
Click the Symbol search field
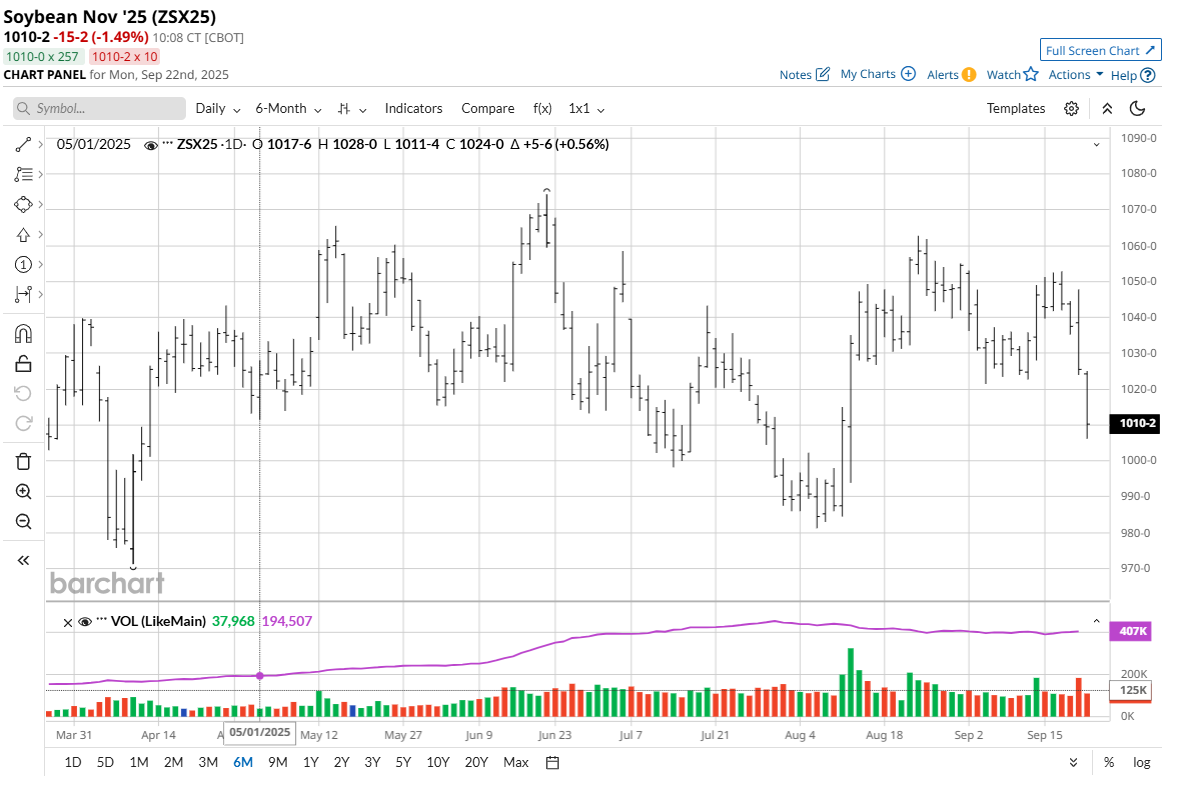pos(99,109)
